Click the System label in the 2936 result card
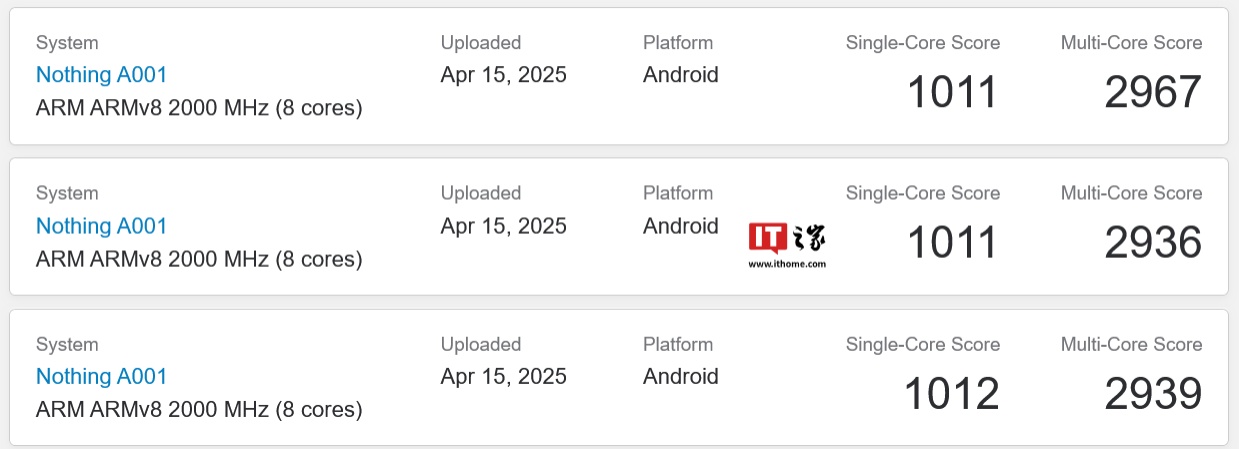The height and width of the screenshot is (449, 1239). pyautogui.click(x=67, y=193)
